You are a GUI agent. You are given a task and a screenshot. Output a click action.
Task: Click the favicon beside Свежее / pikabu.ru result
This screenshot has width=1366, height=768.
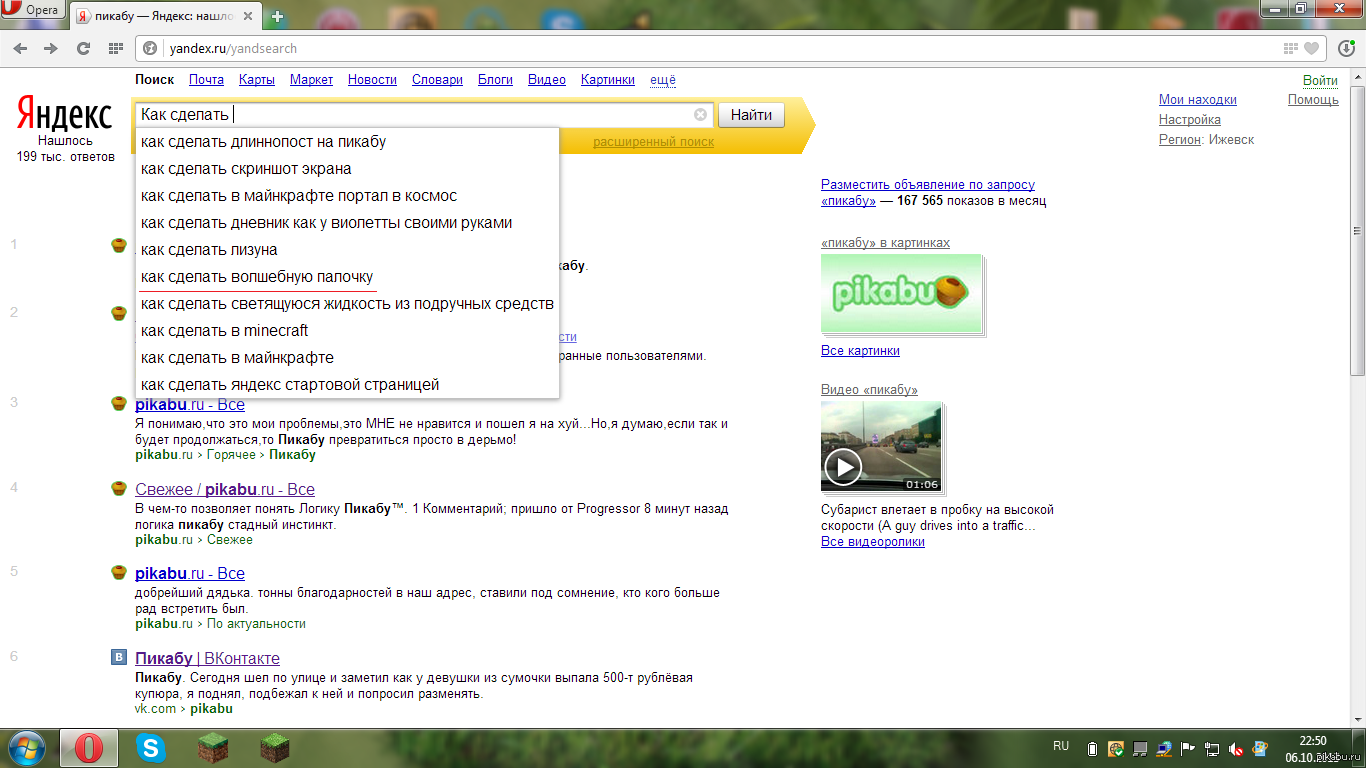(118, 489)
